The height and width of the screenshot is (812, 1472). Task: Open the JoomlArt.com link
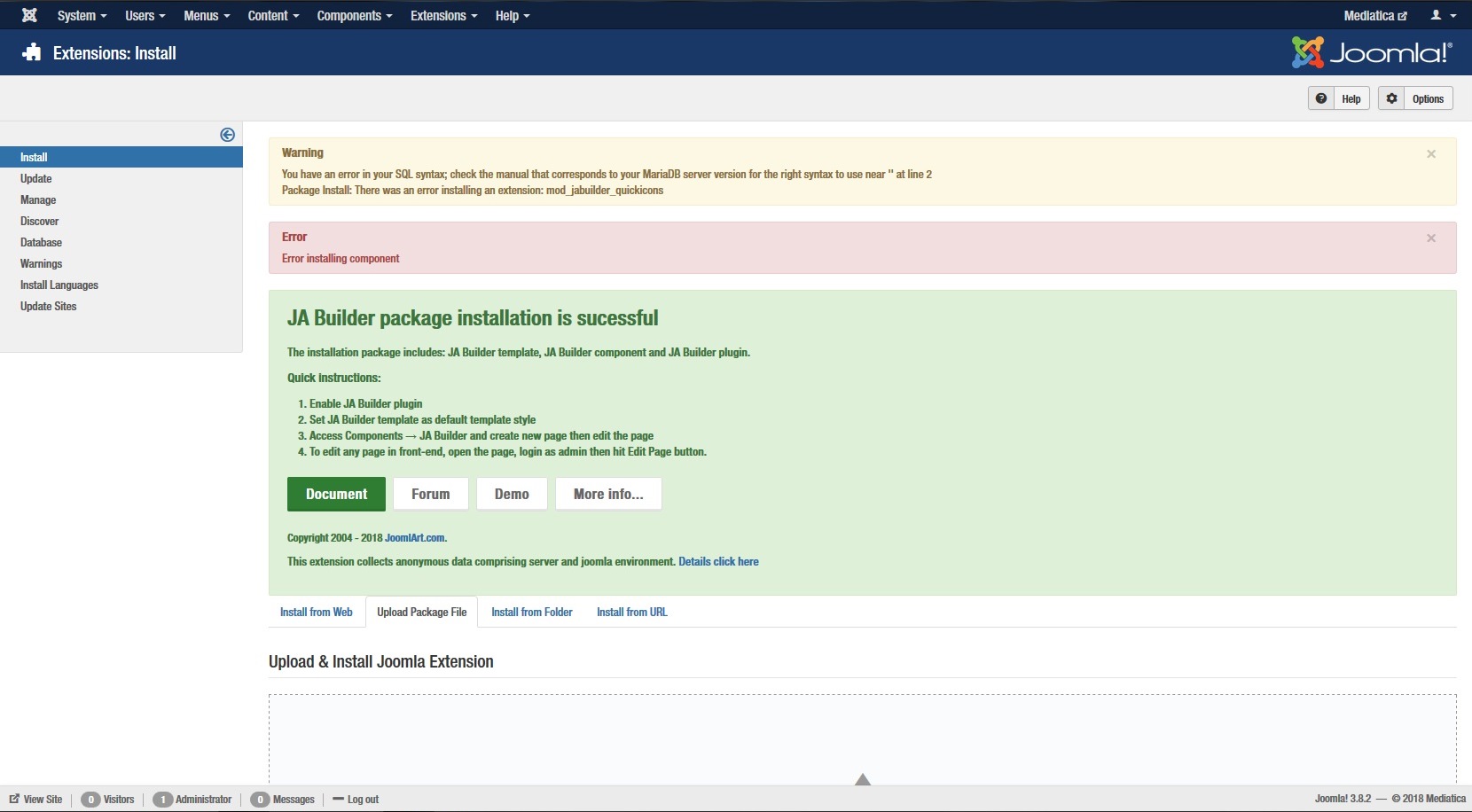pyautogui.click(x=415, y=538)
